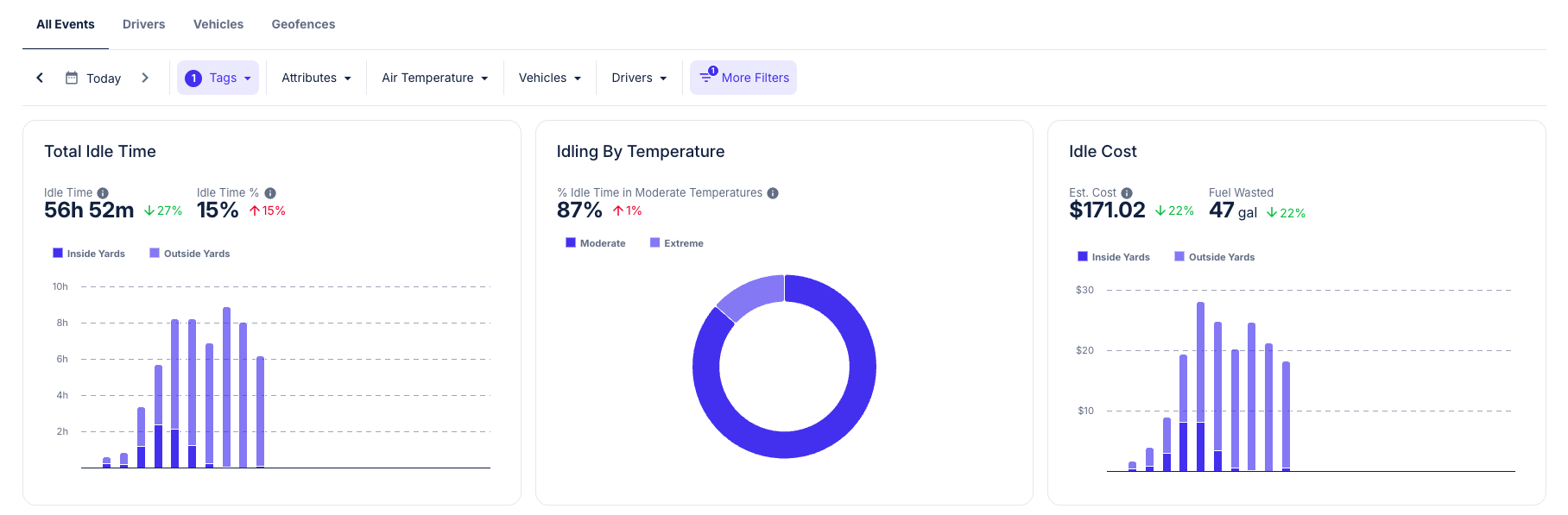Click the info icon next to Est. Cost

(1128, 192)
